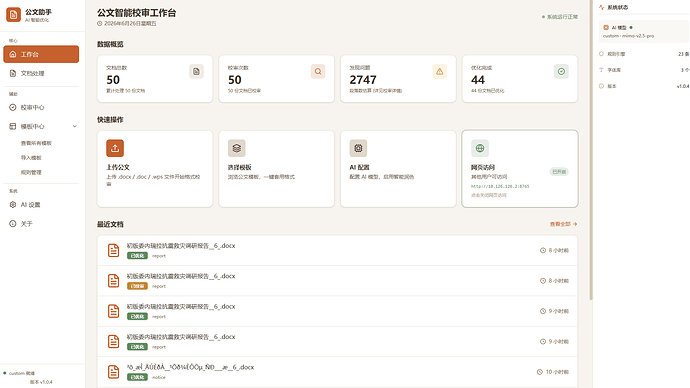
Task: Click the warning triangle icon beside 2747
Action: [x=440, y=71]
